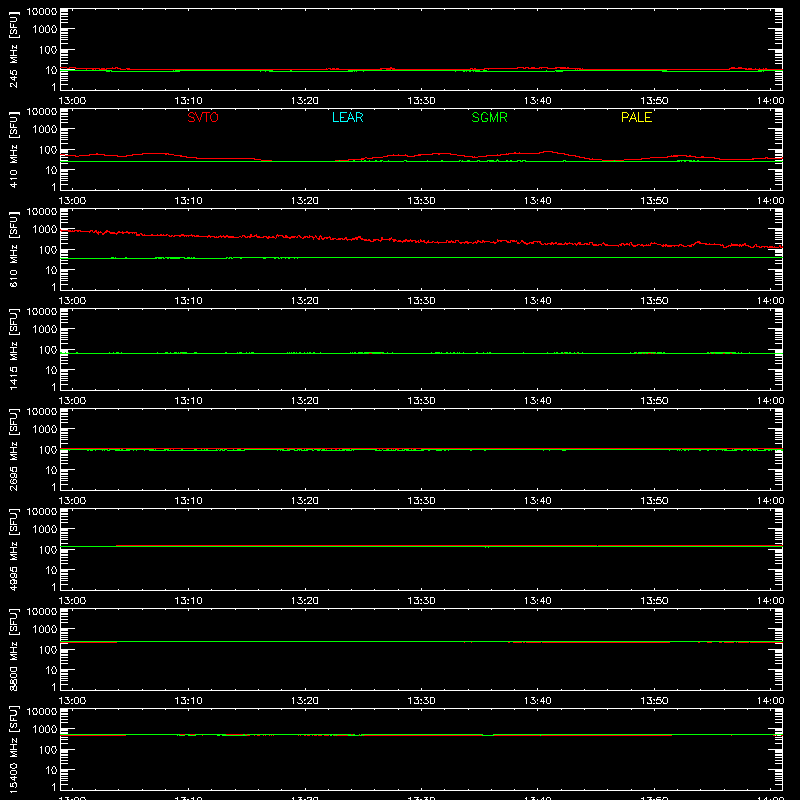The width and height of the screenshot is (800, 800).
Task: Select the 8800 MHz [SFU] axis title
Action: pyautogui.click(x=13, y=650)
